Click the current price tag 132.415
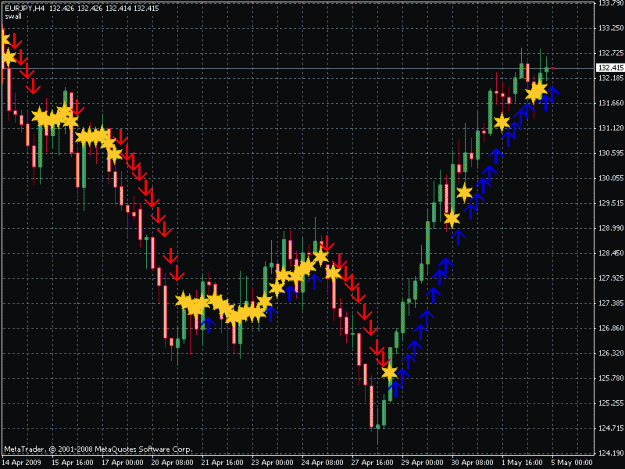The width and height of the screenshot is (625, 469). [611, 68]
